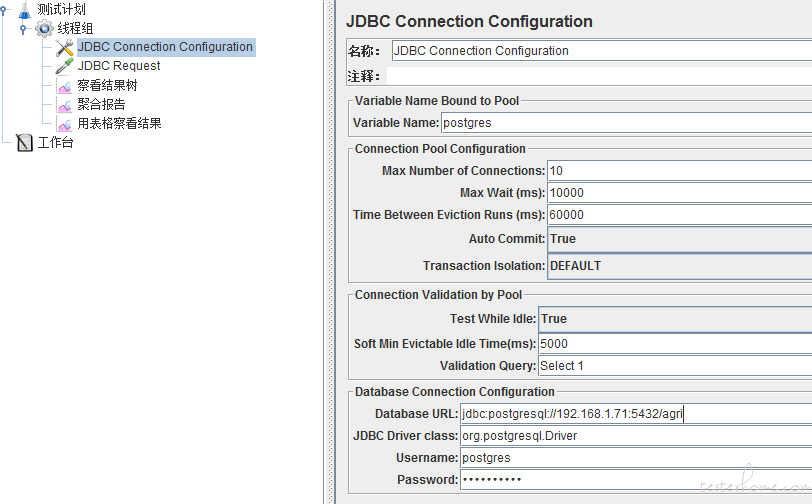Click the Database URL field
The height and width of the screenshot is (504, 812).
click(x=636, y=414)
